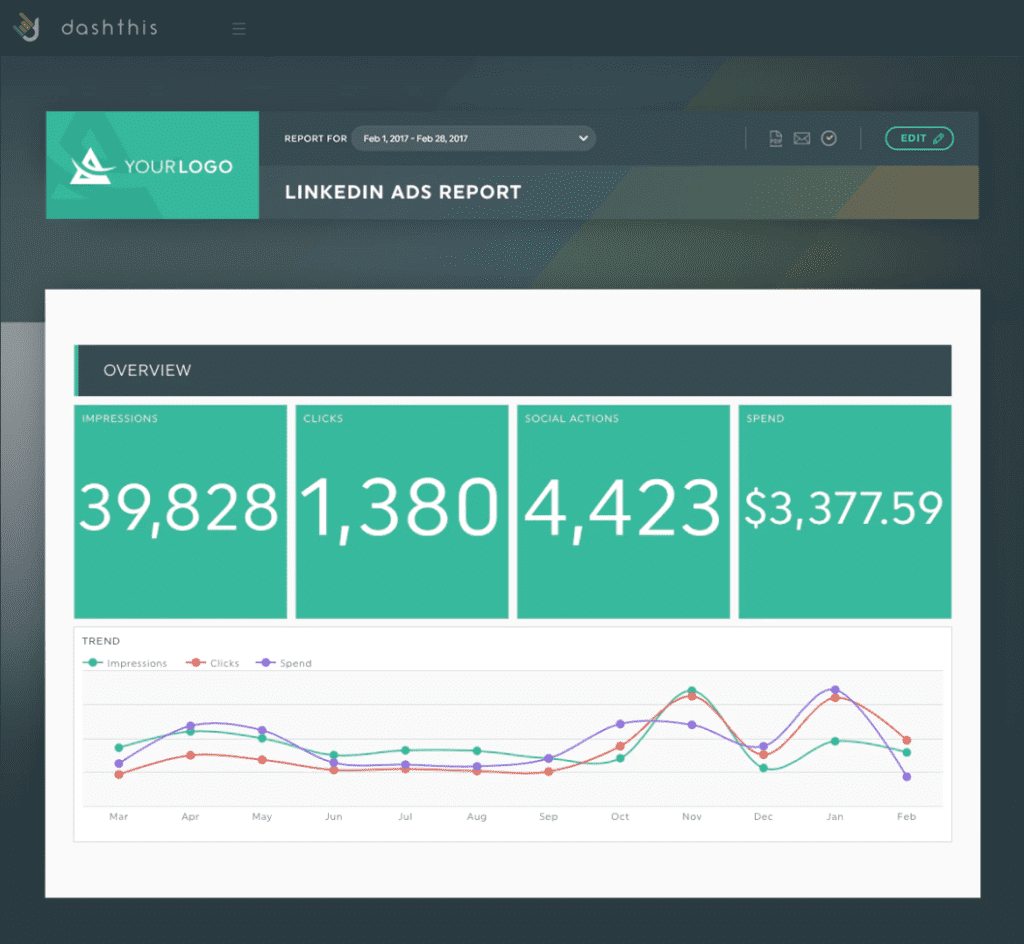Click the Apr clicks data point
The image size is (1024, 944).
tap(191, 755)
